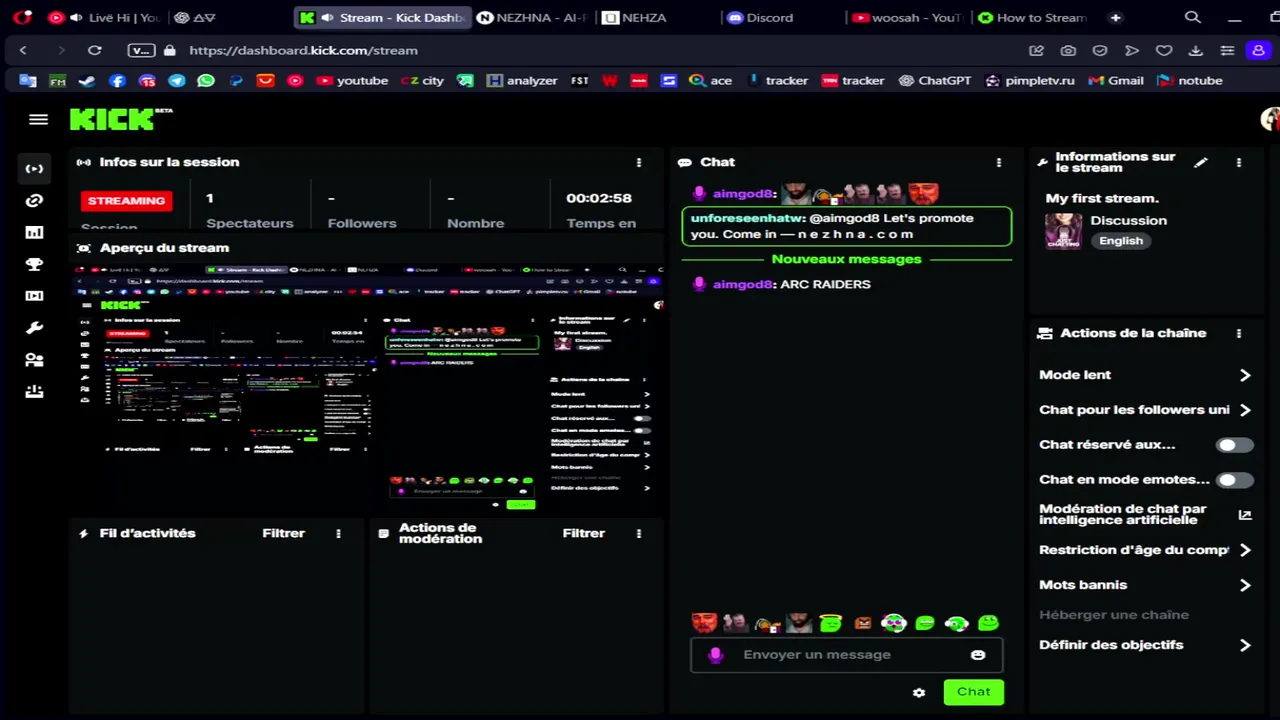The width and height of the screenshot is (1280, 720).
Task: Expand Restriction d'âge du compte option
Action: coord(1146,550)
